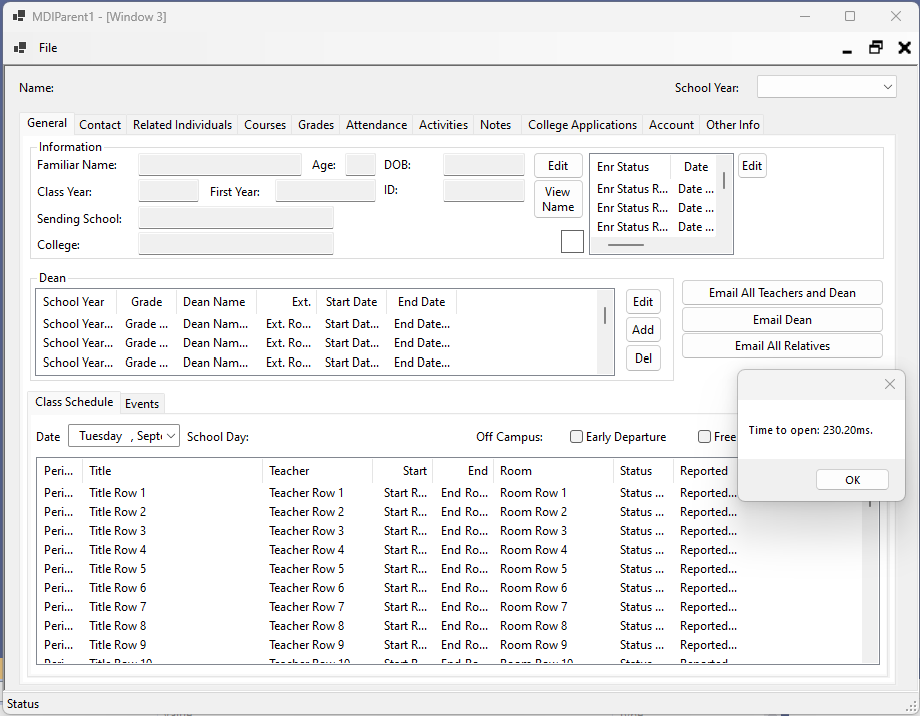Image resolution: width=920 pixels, height=716 pixels.
Task: Click the Teacher column header in schedule
Action: coord(317,471)
